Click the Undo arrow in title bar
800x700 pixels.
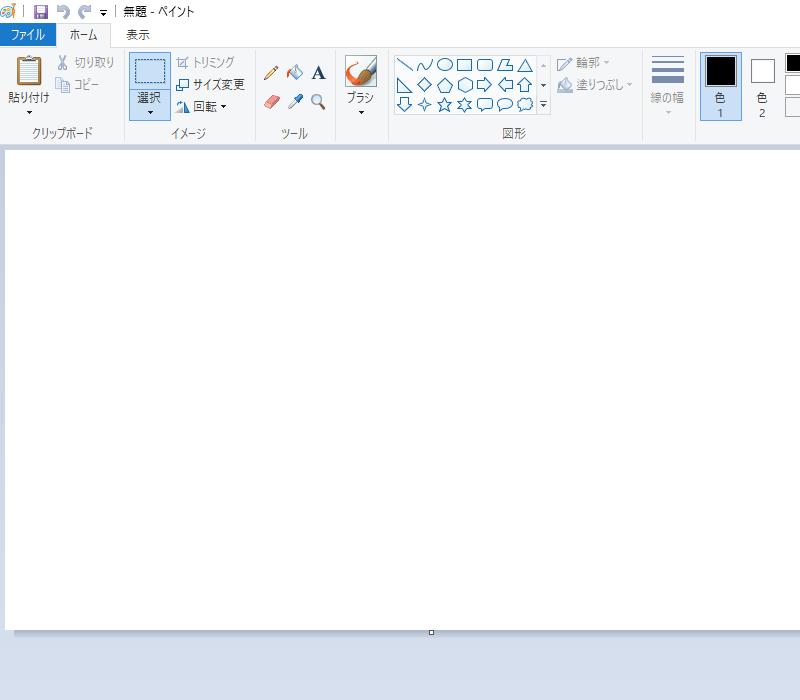point(63,11)
